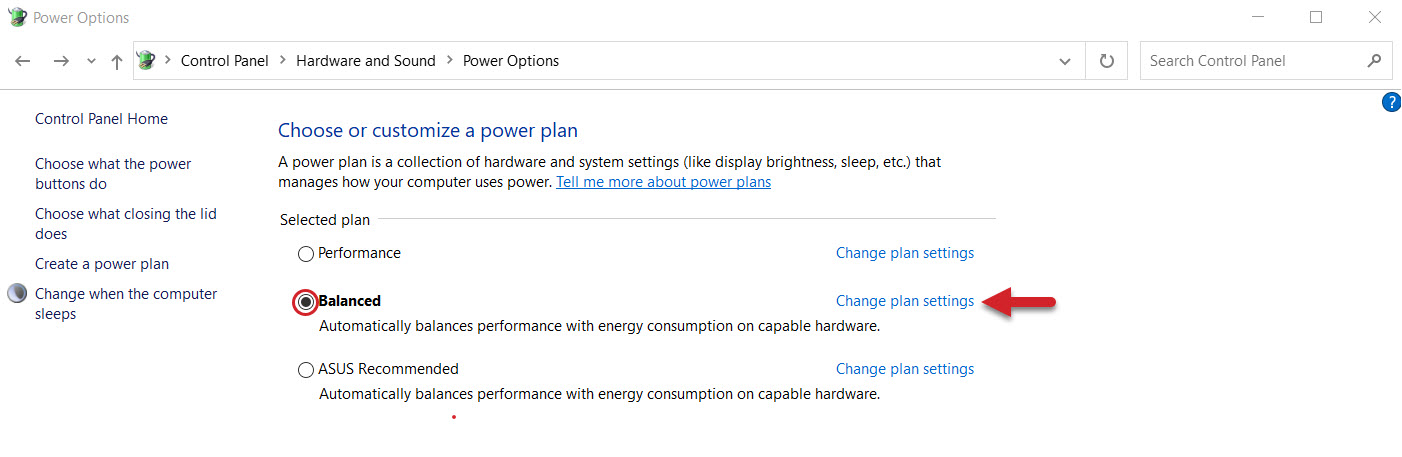Go up one level with Up arrow
This screenshot has height=457, width=1402.
117,61
